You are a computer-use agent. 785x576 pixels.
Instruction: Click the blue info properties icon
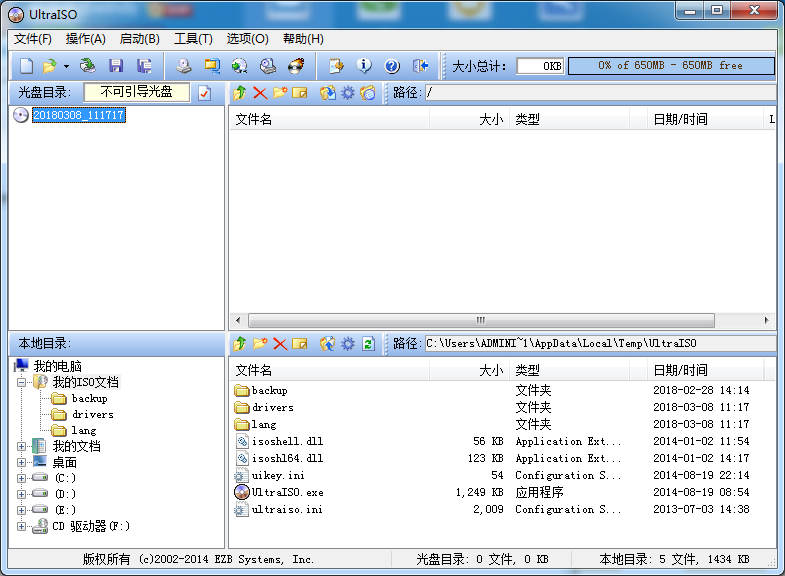tap(364, 66)
